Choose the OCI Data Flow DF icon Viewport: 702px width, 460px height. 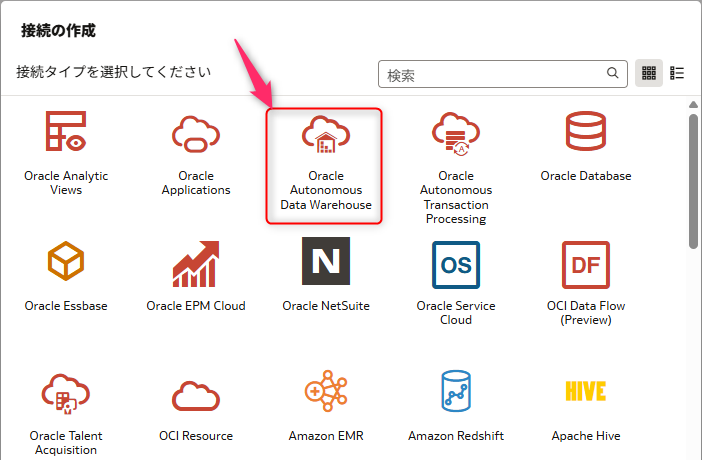click(586, 265)
